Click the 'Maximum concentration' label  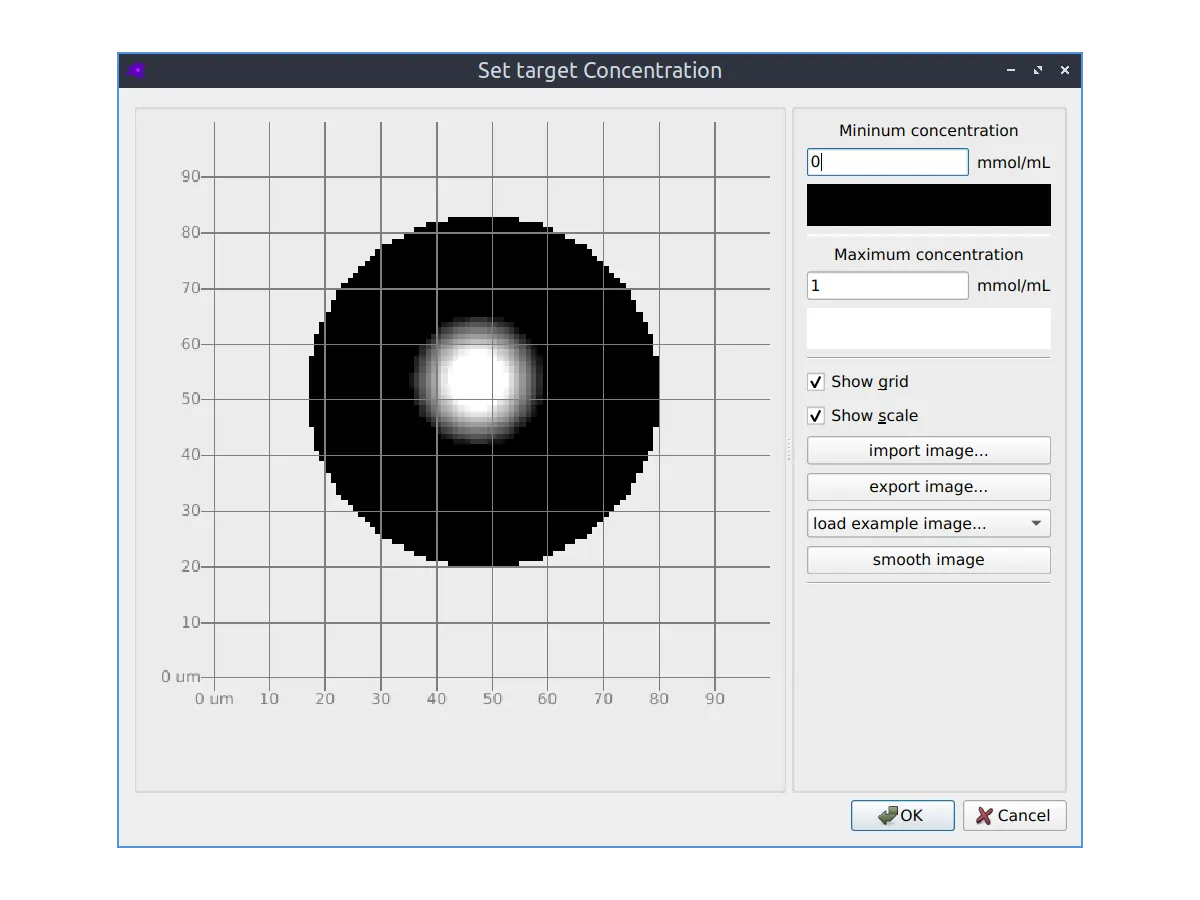(x=929, y=254)
